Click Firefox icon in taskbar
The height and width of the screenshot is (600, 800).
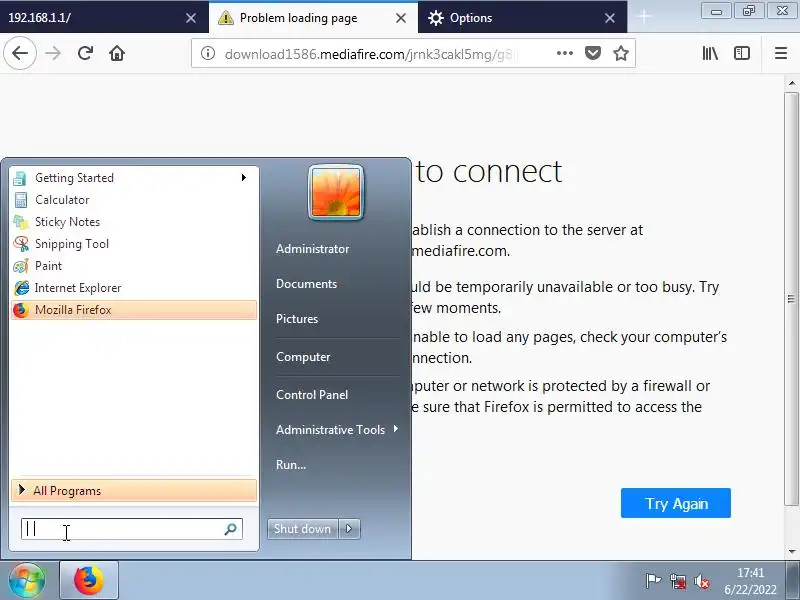tap(89, 581)
